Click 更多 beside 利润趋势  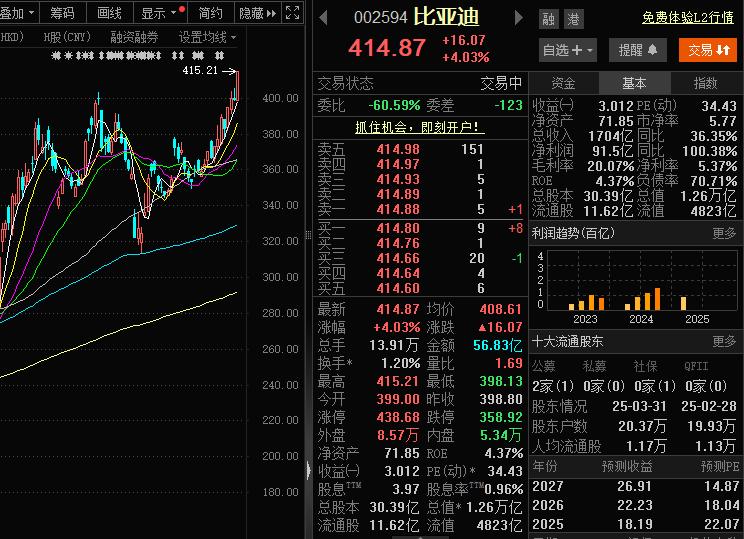[x=724, y=233]
